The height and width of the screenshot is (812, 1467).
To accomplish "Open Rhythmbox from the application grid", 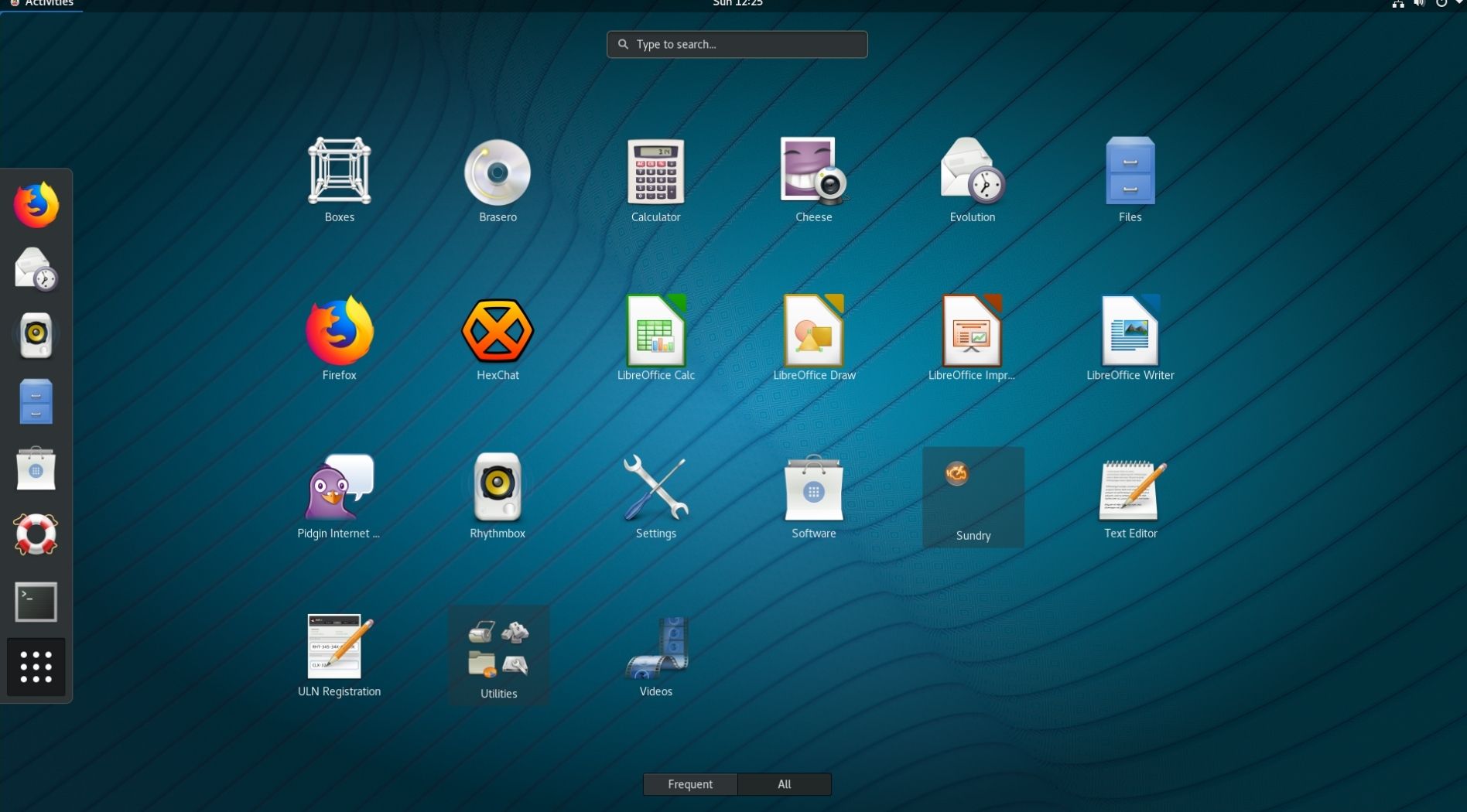I will coord(498,497).
